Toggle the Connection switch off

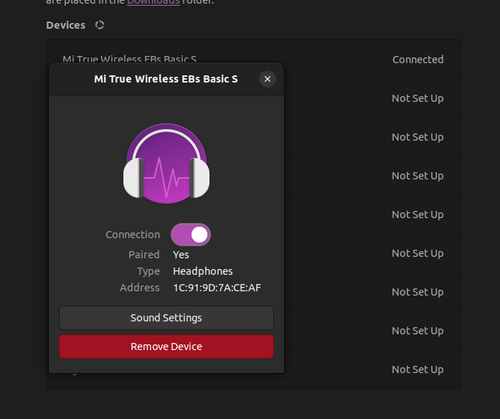click(x=191, y=235)
